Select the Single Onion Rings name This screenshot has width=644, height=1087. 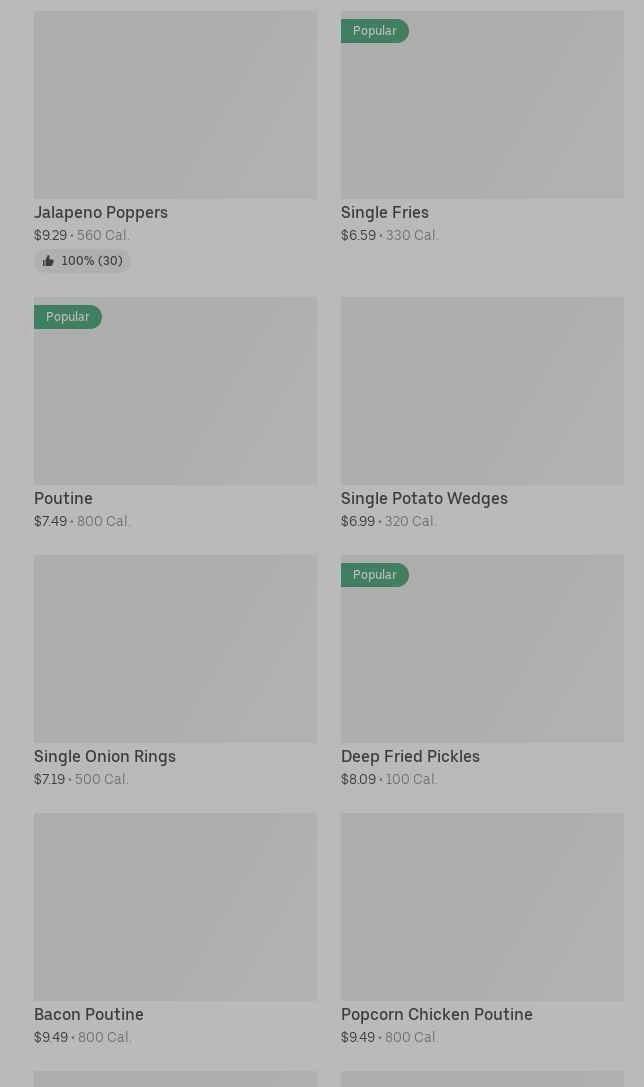click(x=105, y=756)
